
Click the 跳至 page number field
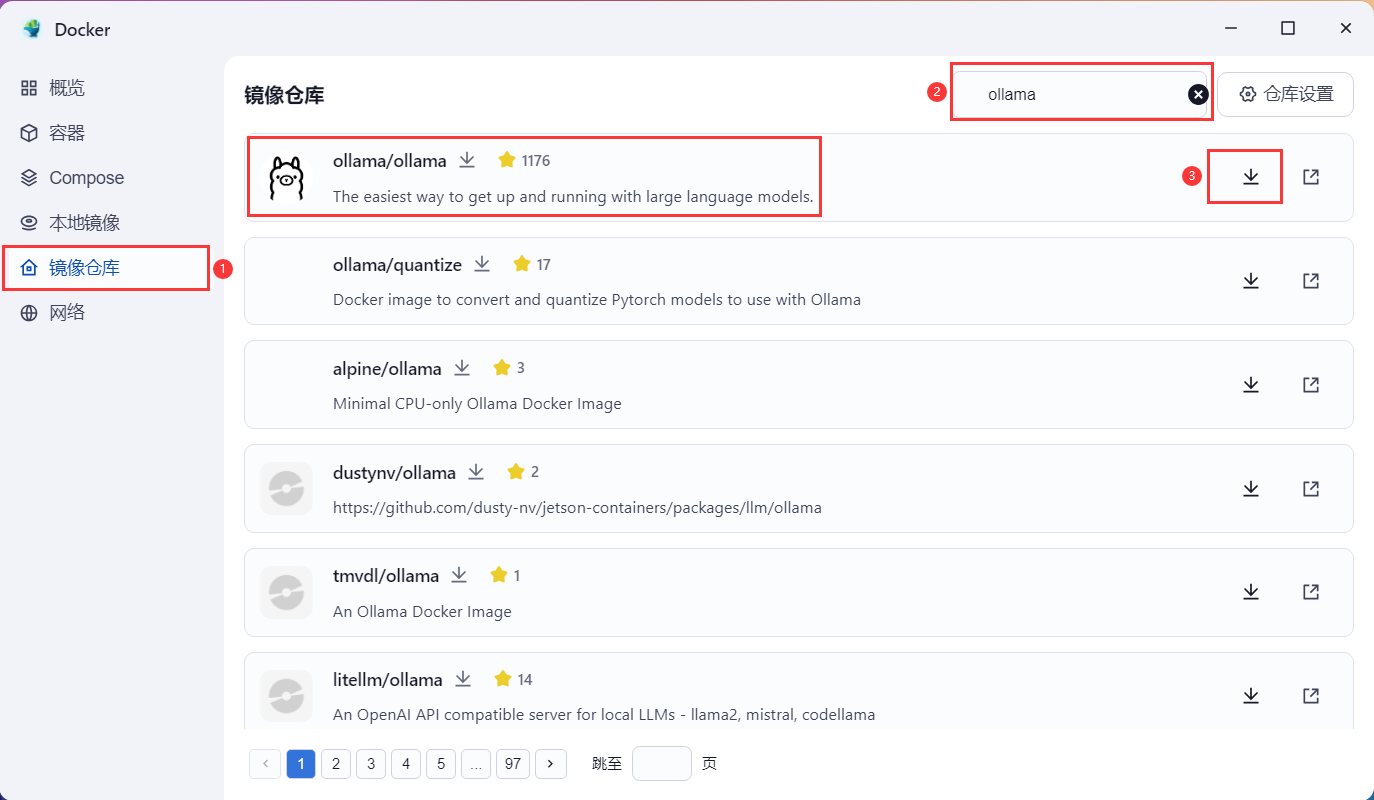(661, 763)
